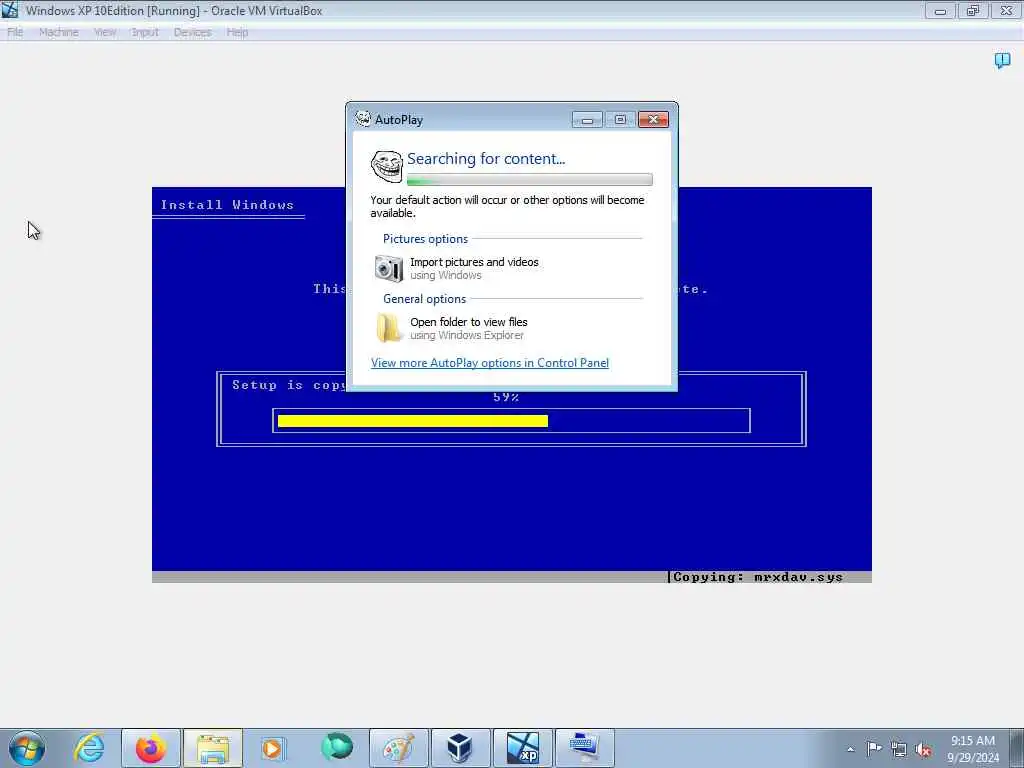Click the Pictures options heading

[425, 239]
